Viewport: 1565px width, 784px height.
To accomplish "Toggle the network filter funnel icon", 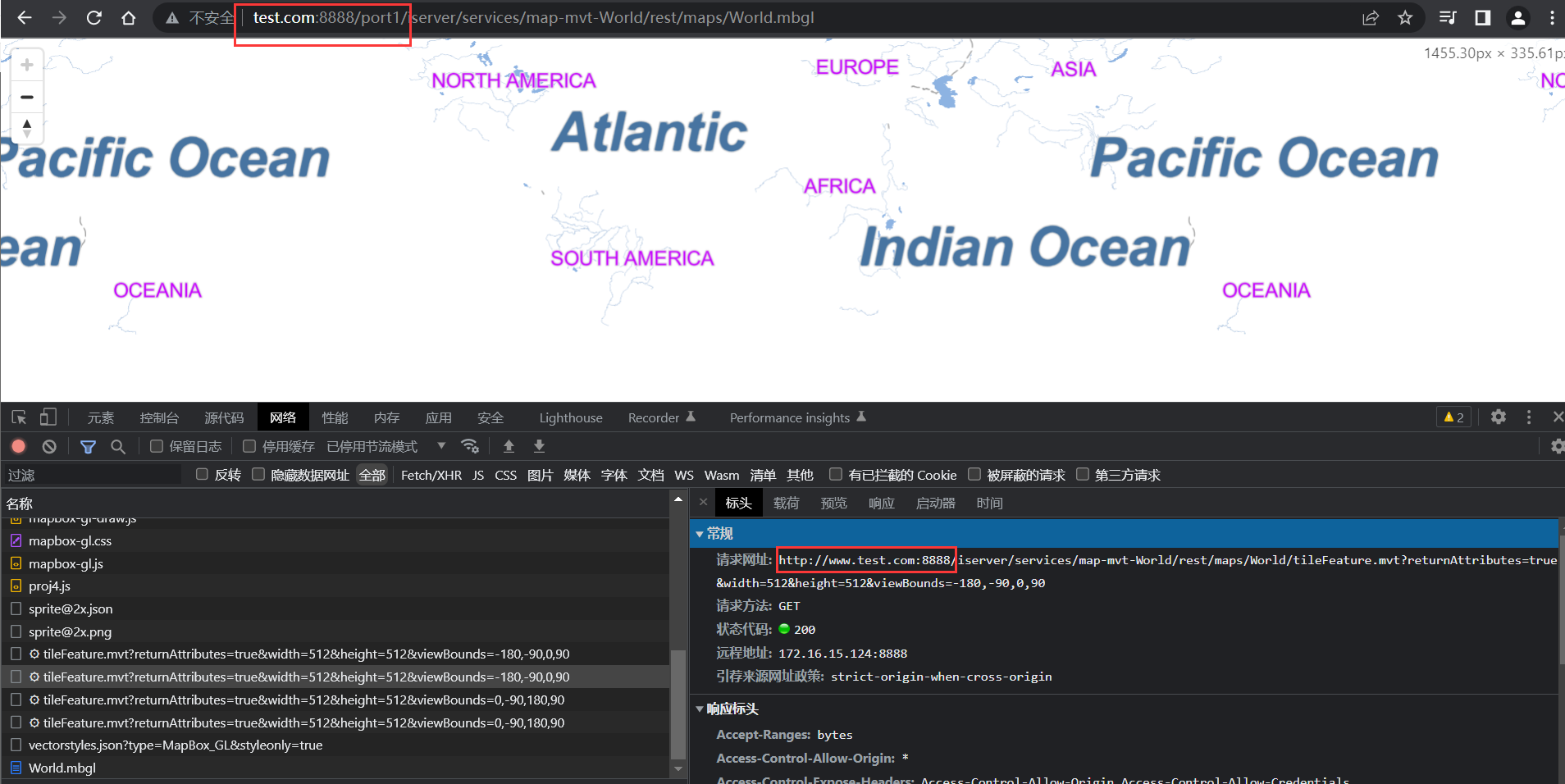I will click(88, 446).
